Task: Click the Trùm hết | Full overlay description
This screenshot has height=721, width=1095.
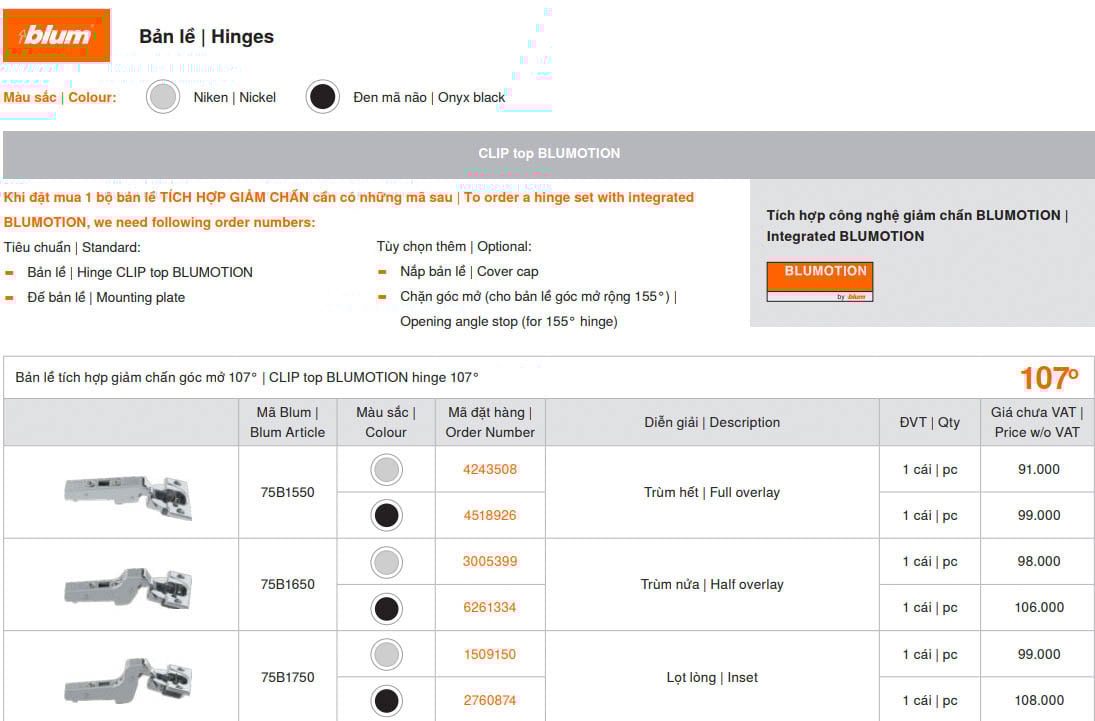Action: point(712,493)
